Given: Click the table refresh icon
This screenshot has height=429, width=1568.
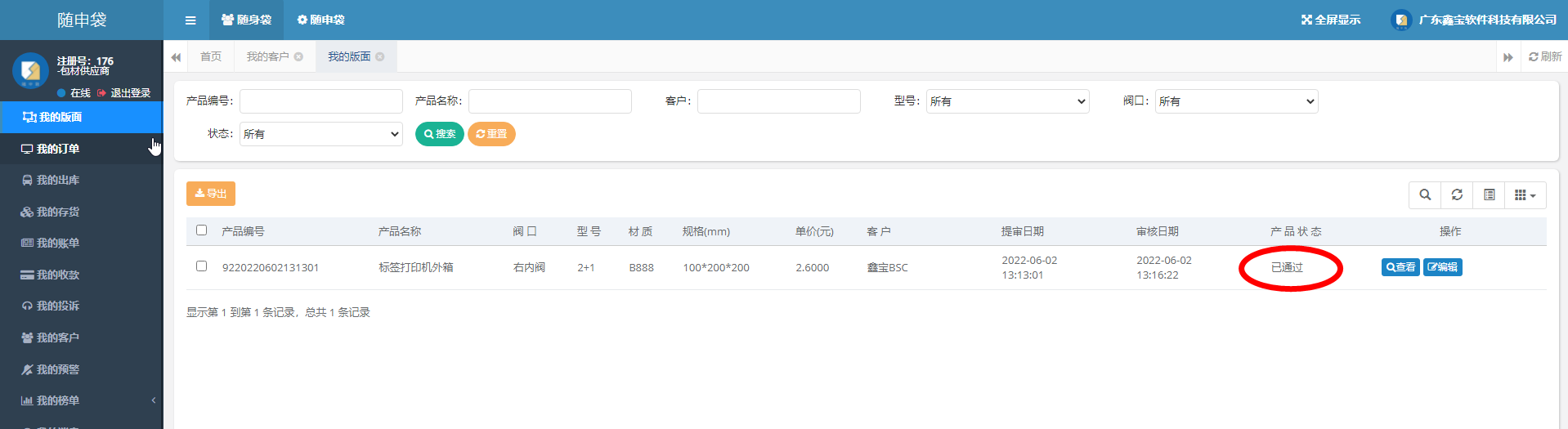Looking at the screenshot, I should (x=1457, y=194).
